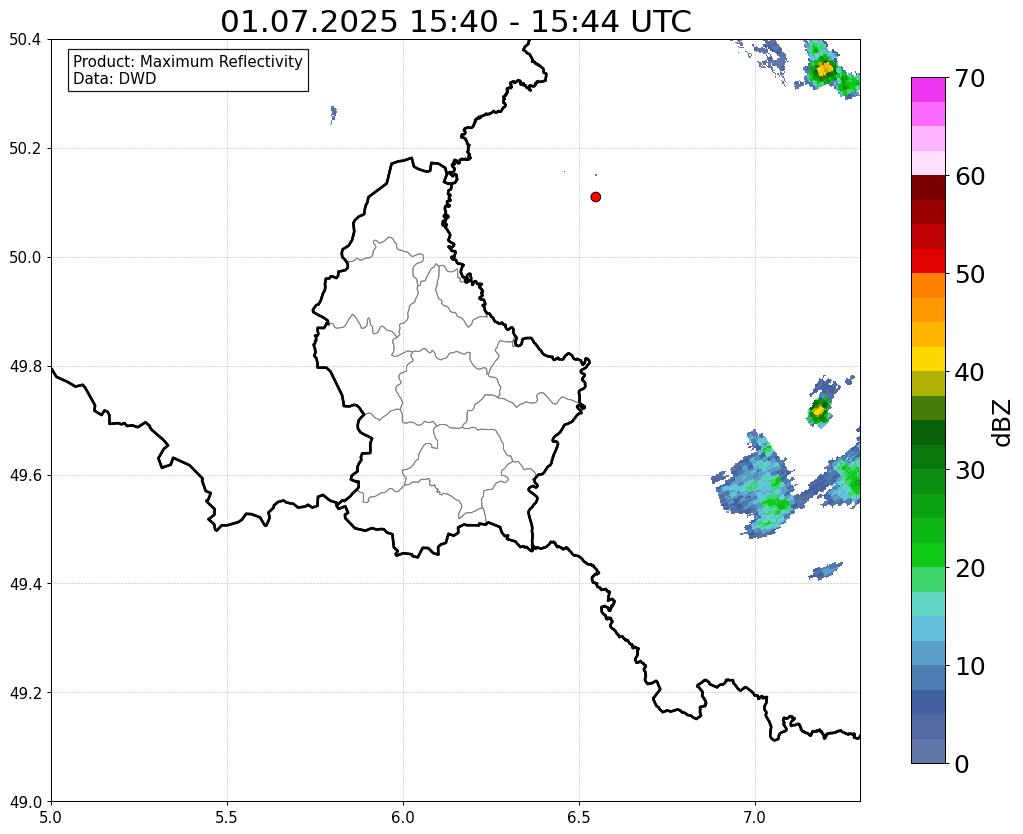Click the latitude tick label "49.4"
This screenshot has height=834, width=1023.
click(x=25, y=584)
